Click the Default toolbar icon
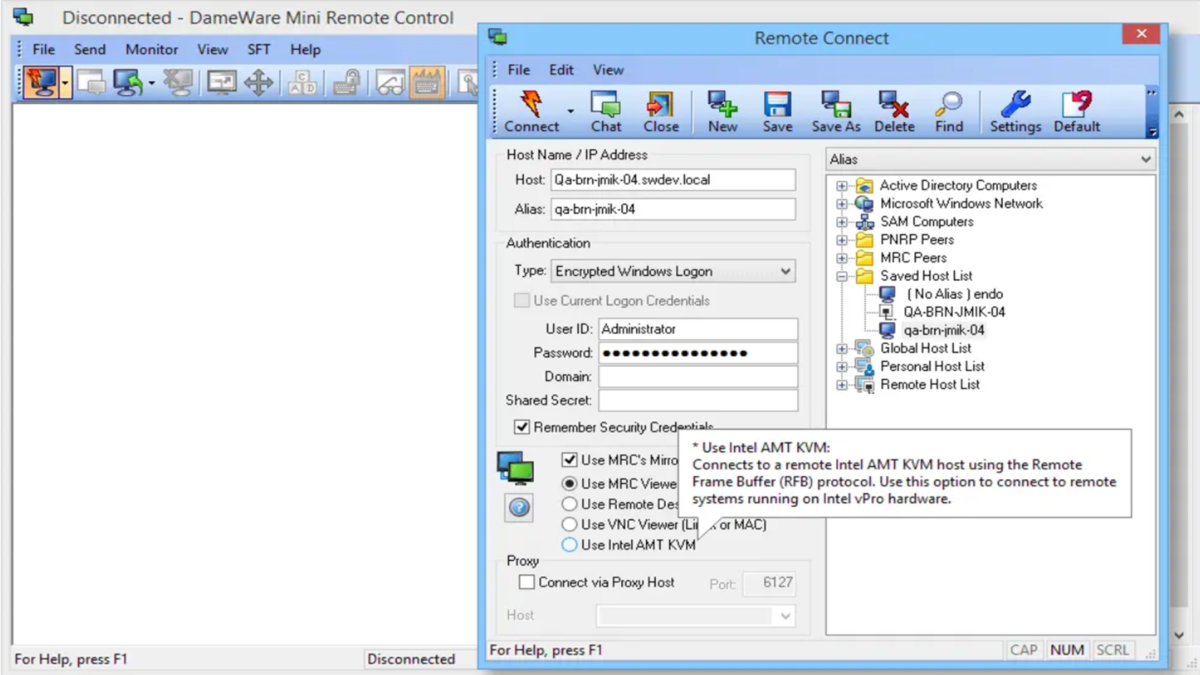Viewport: 1200px width, 675px height. (x=1077, y=111)
